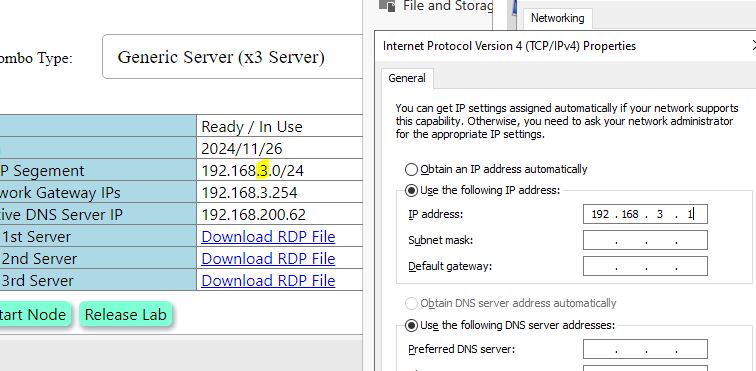Image resolution: width=756 pixels, height=371 pixels.
Task: Download RDP File for 1st Server
Action: [x=268, y=237]
